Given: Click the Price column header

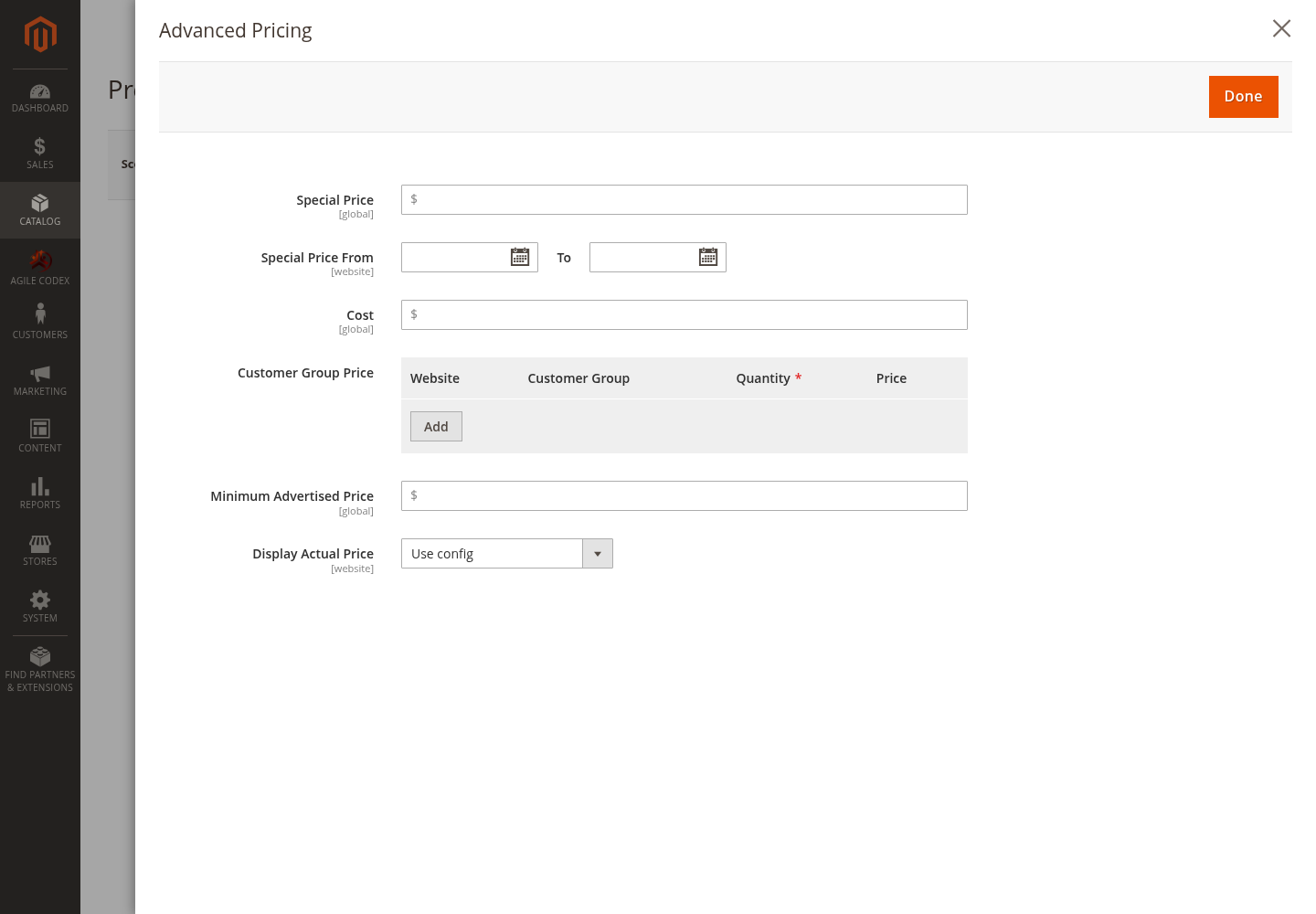Looking at the screenshot, I should click(x=891, y=378).
